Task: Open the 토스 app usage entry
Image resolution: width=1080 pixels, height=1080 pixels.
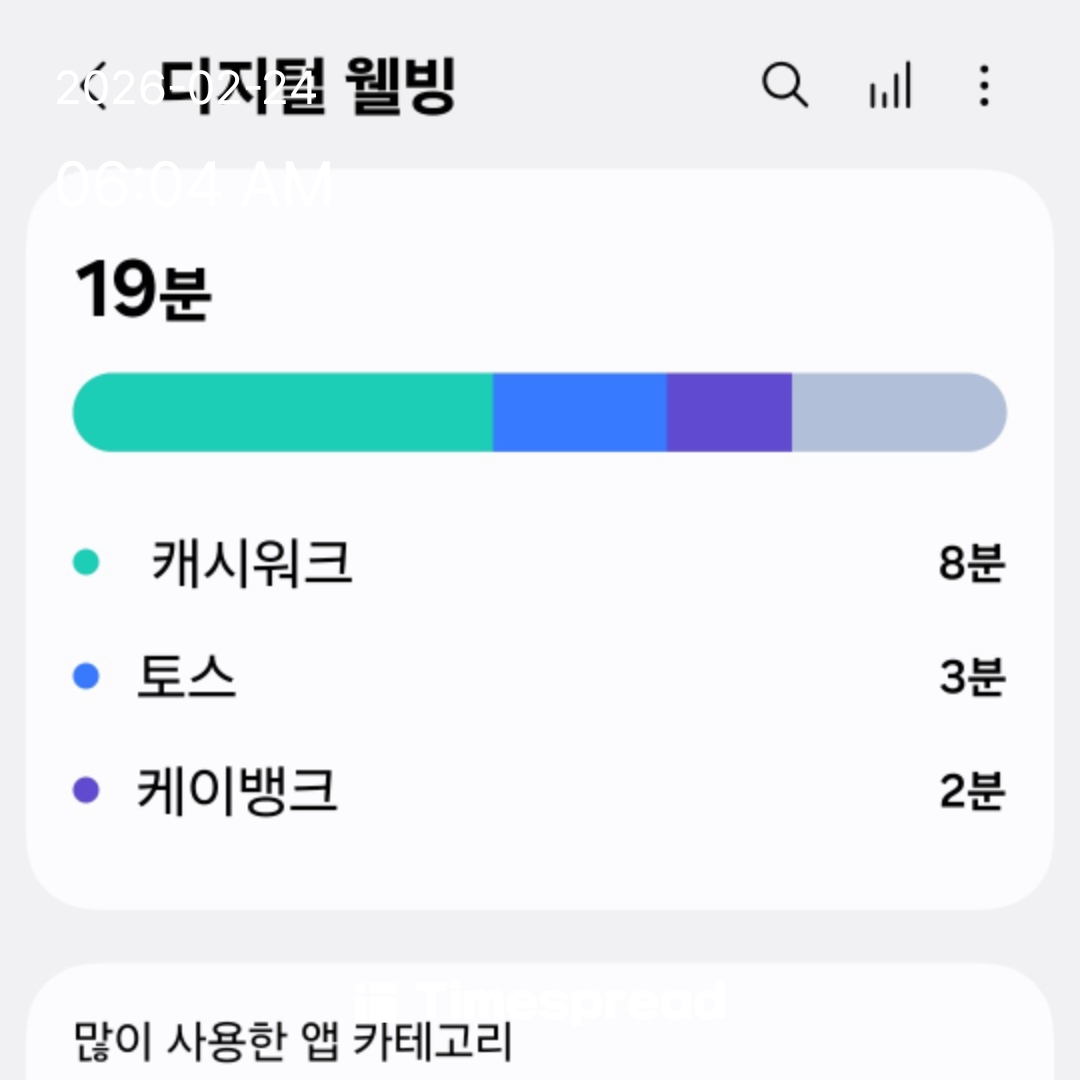Action: point(187,677)
